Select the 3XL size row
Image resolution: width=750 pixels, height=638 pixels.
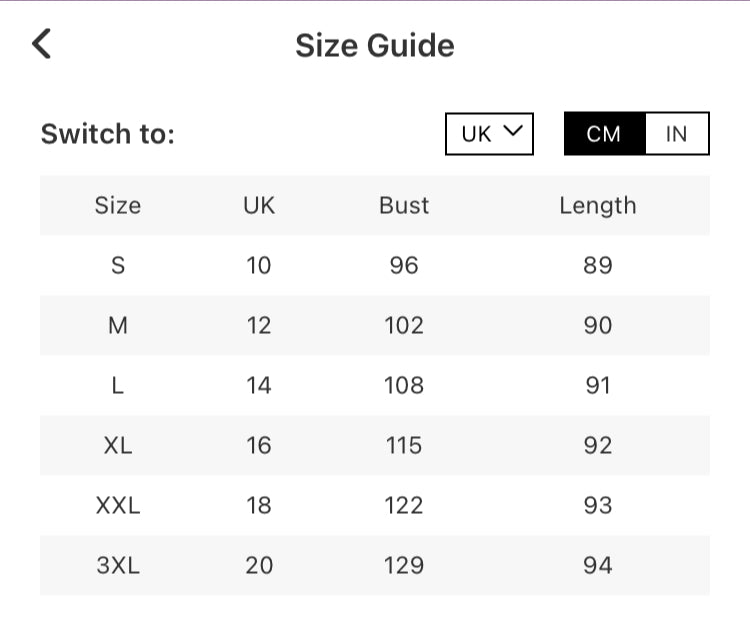[x=118, y=566]
